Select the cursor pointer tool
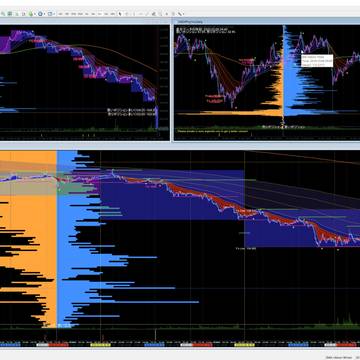The height and width of the screenshot is (360, 360). [120, 14]
